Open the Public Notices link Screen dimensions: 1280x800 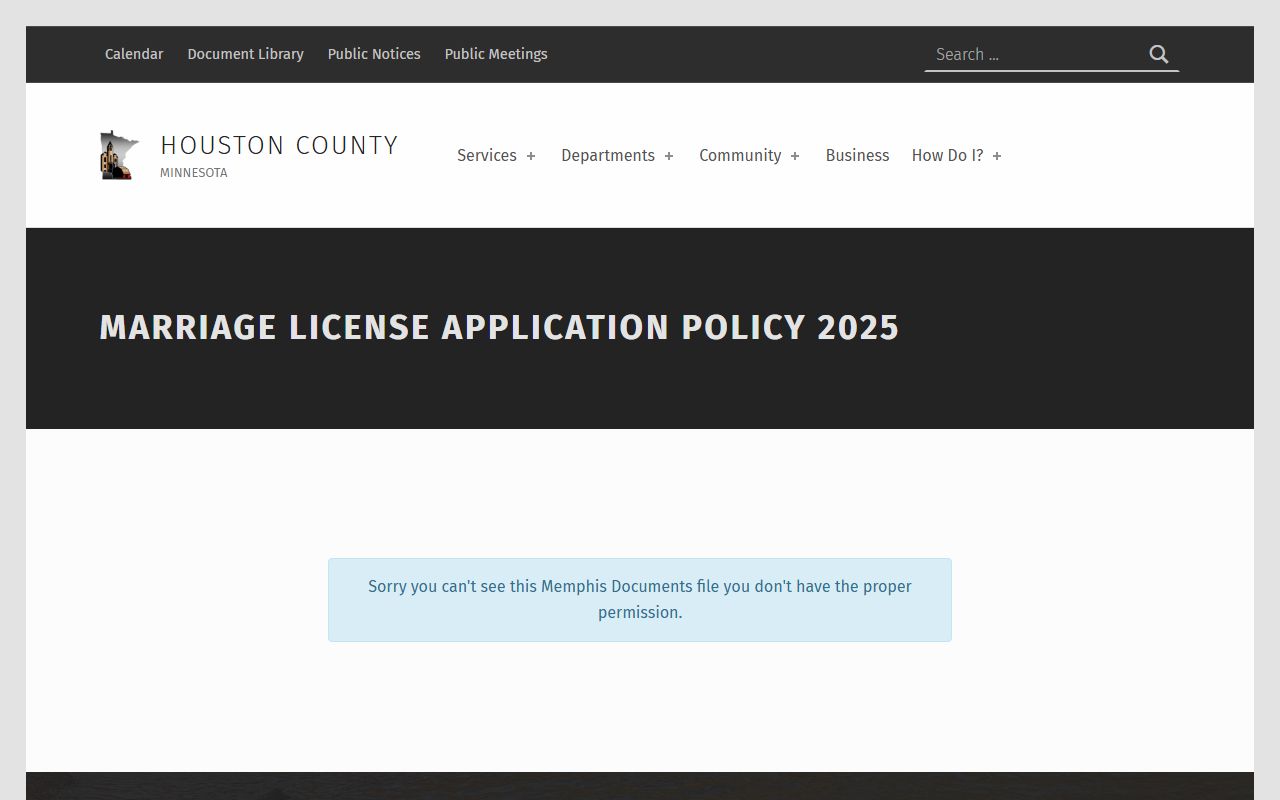[374, 54]
